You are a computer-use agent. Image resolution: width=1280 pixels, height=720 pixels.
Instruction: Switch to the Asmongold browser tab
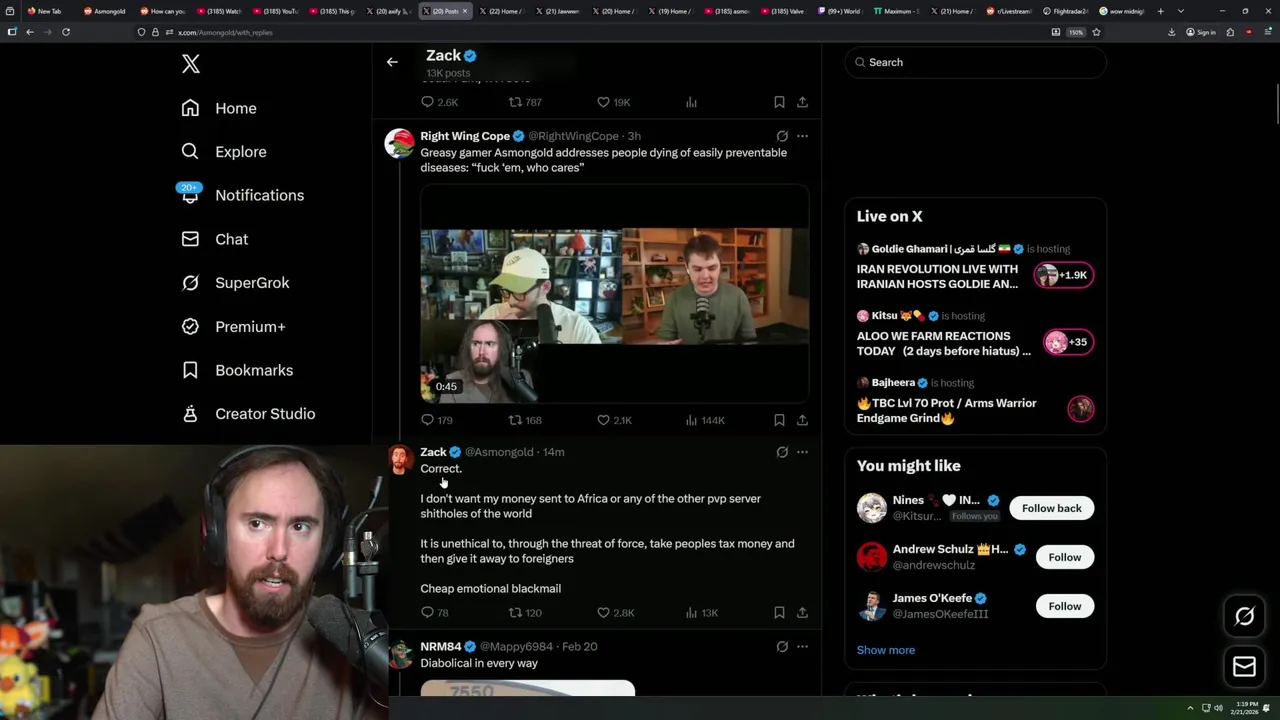(x=104, y=11)
